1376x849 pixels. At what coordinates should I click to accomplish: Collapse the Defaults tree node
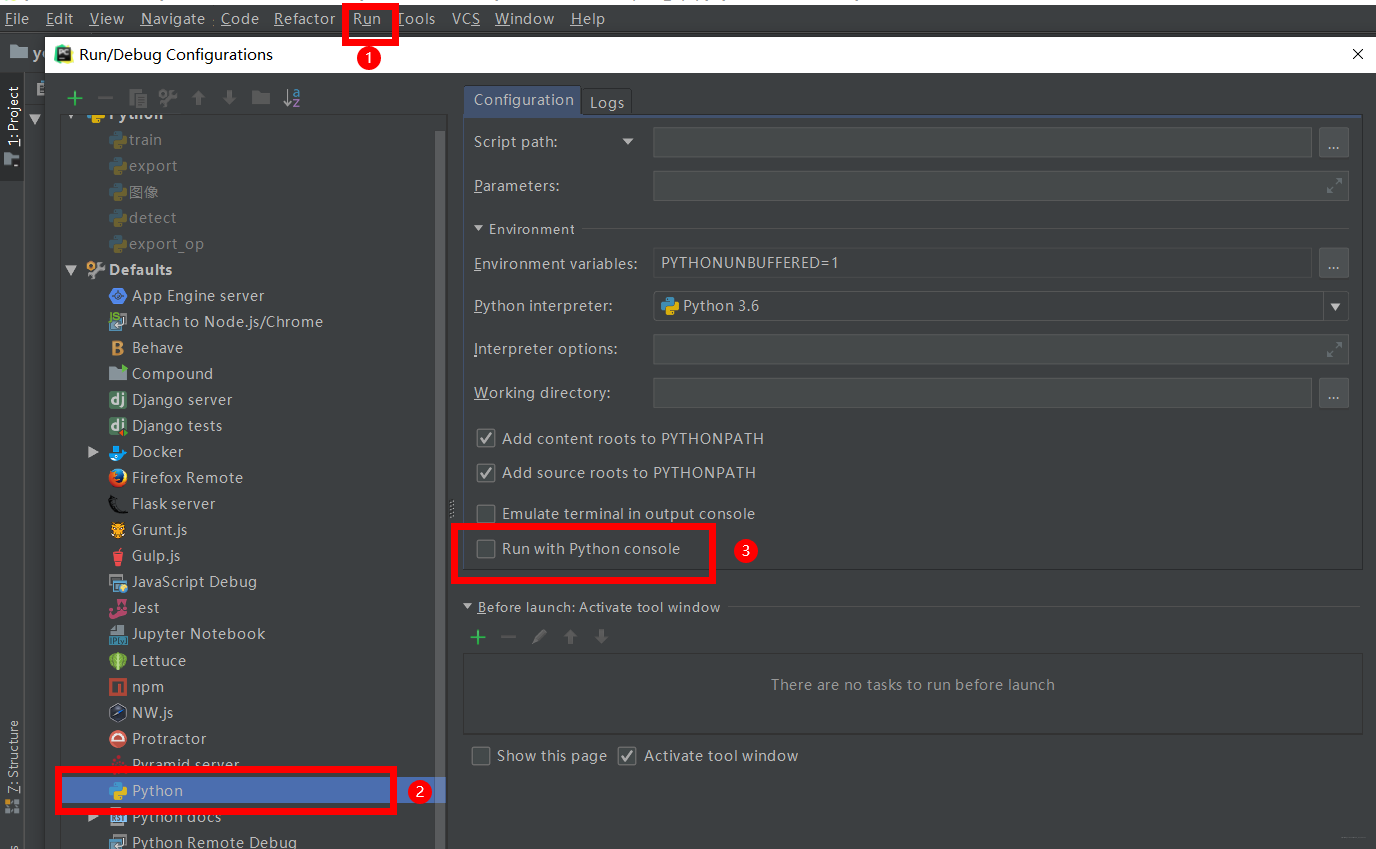coord(70,269)
